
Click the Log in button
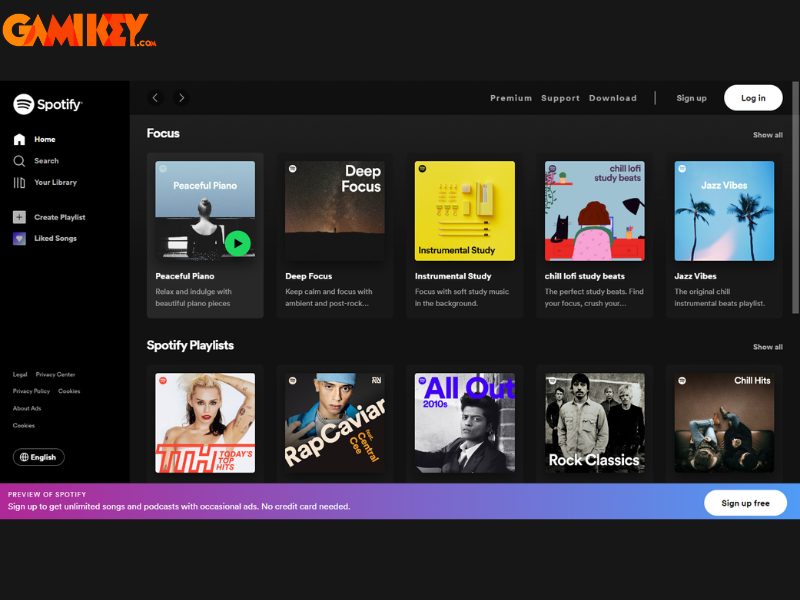tap(753, 98)
